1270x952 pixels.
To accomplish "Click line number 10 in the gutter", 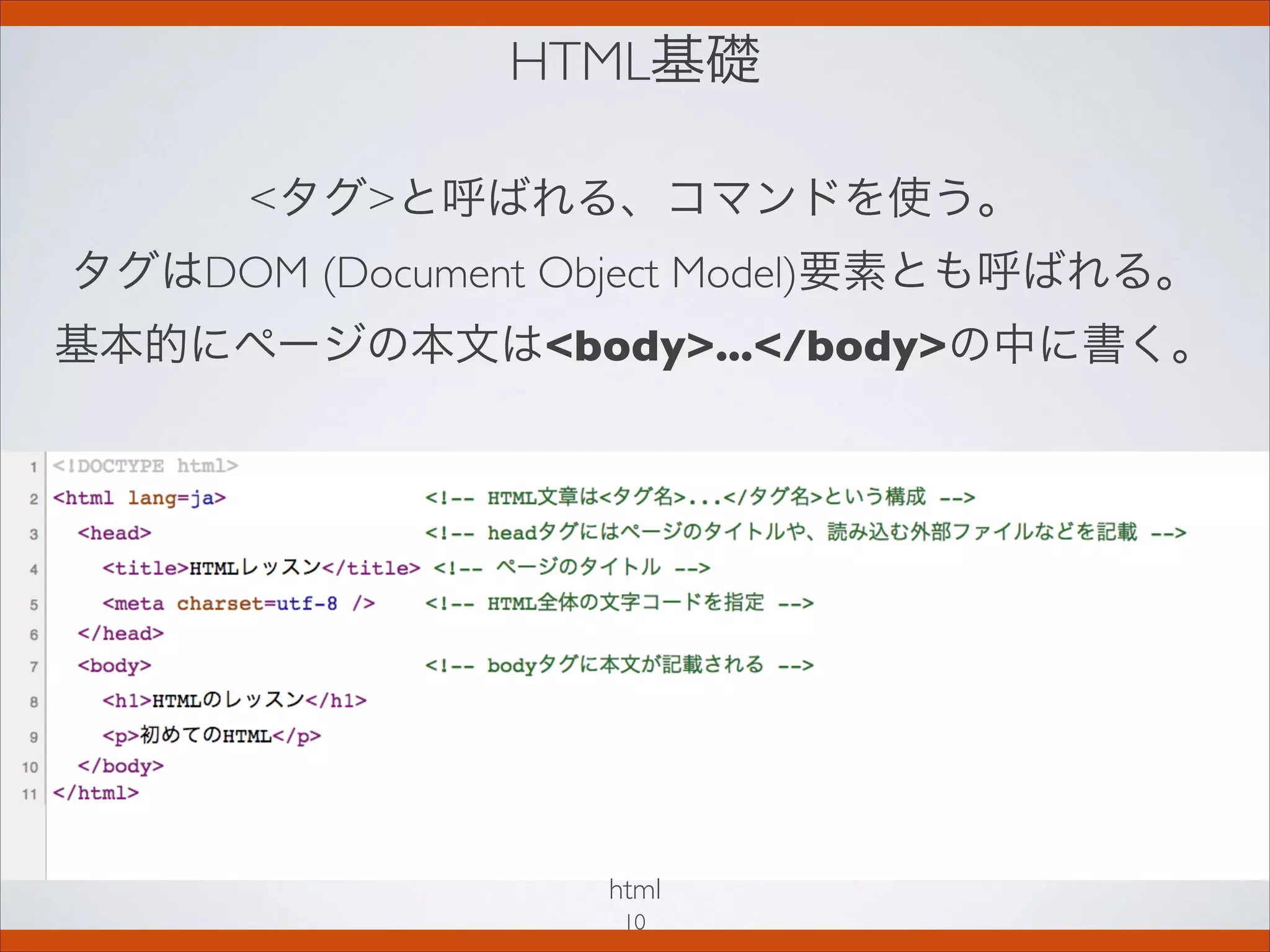I will 30,767.
